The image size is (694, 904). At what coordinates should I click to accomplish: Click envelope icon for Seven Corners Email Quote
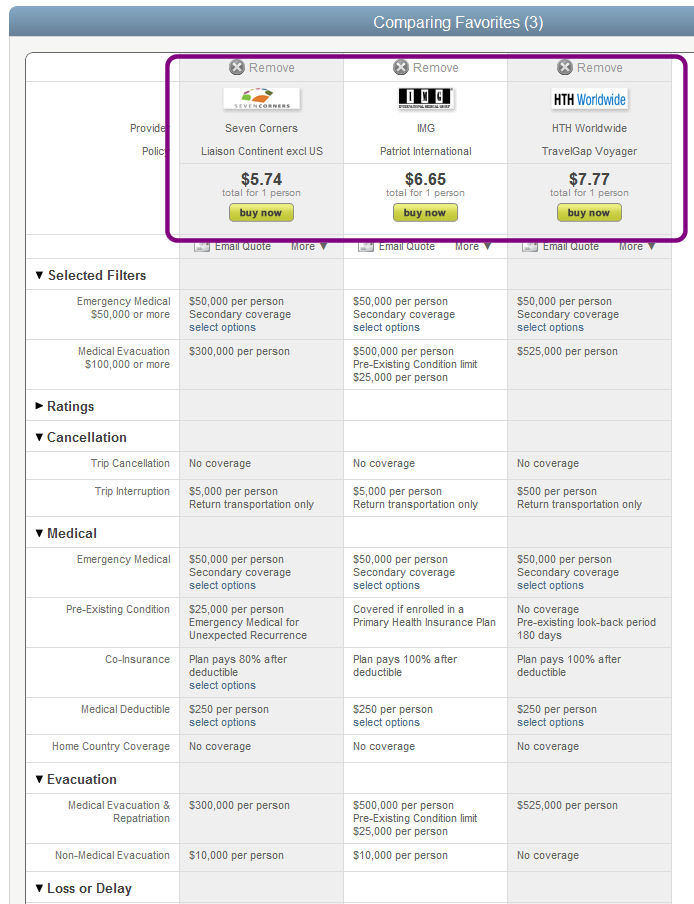tap(202, 247)
